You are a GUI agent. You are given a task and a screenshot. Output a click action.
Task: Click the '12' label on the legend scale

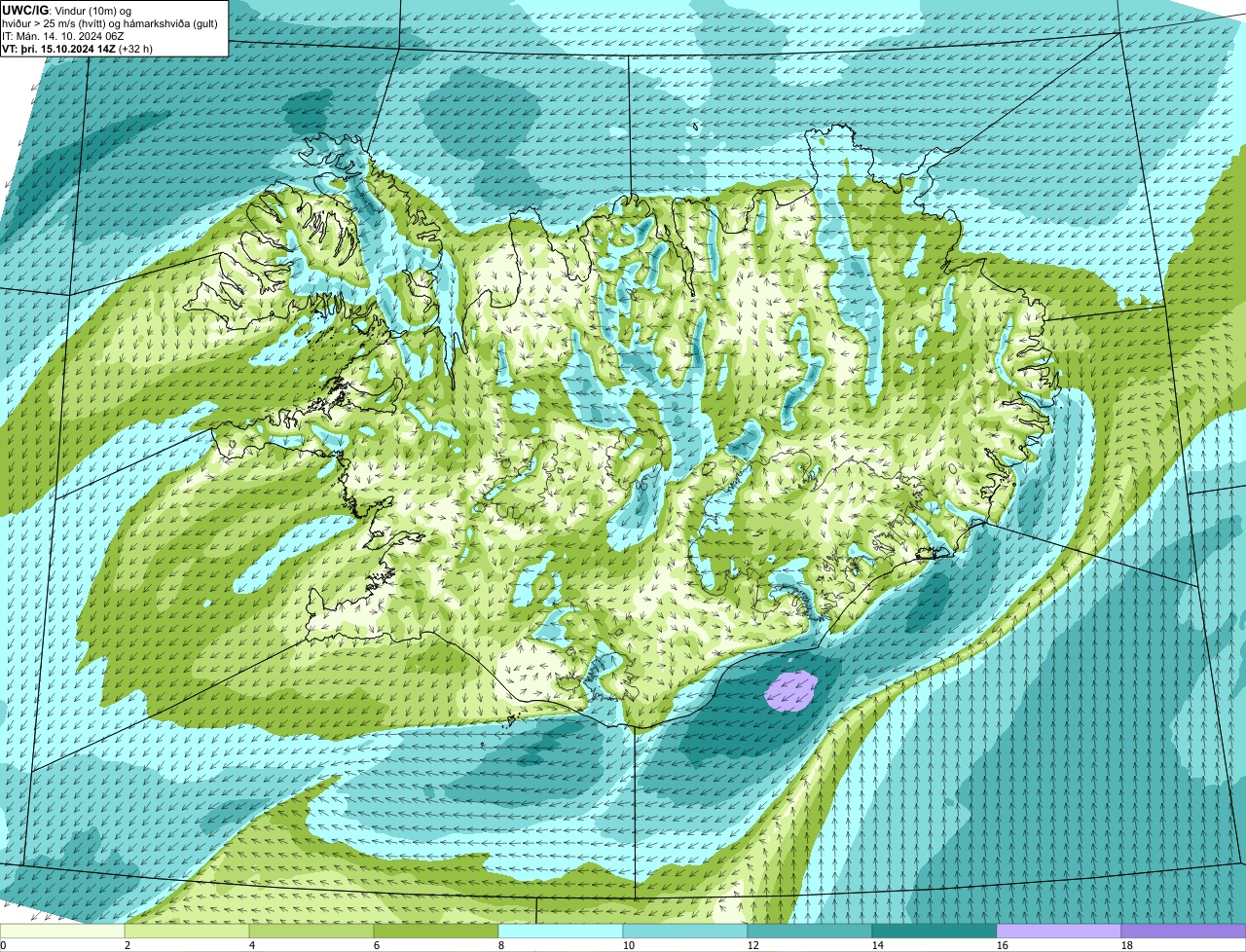tap(753, 945)
